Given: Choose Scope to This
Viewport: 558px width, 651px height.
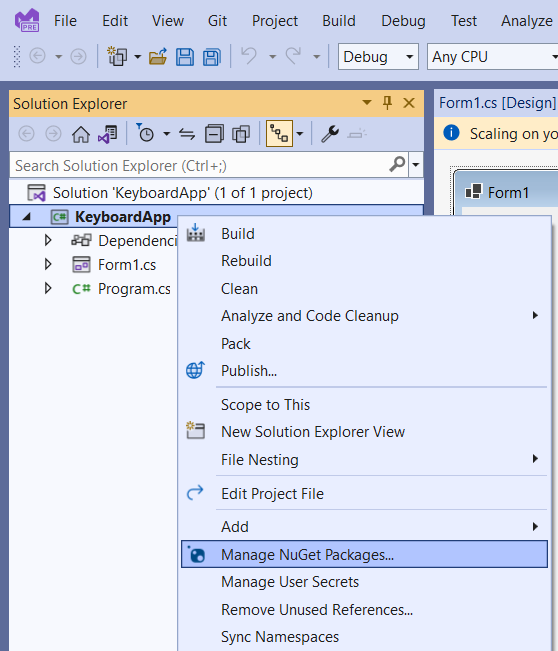Looking at the screenshot, I should pyautogui.click(x=365, y=404).
